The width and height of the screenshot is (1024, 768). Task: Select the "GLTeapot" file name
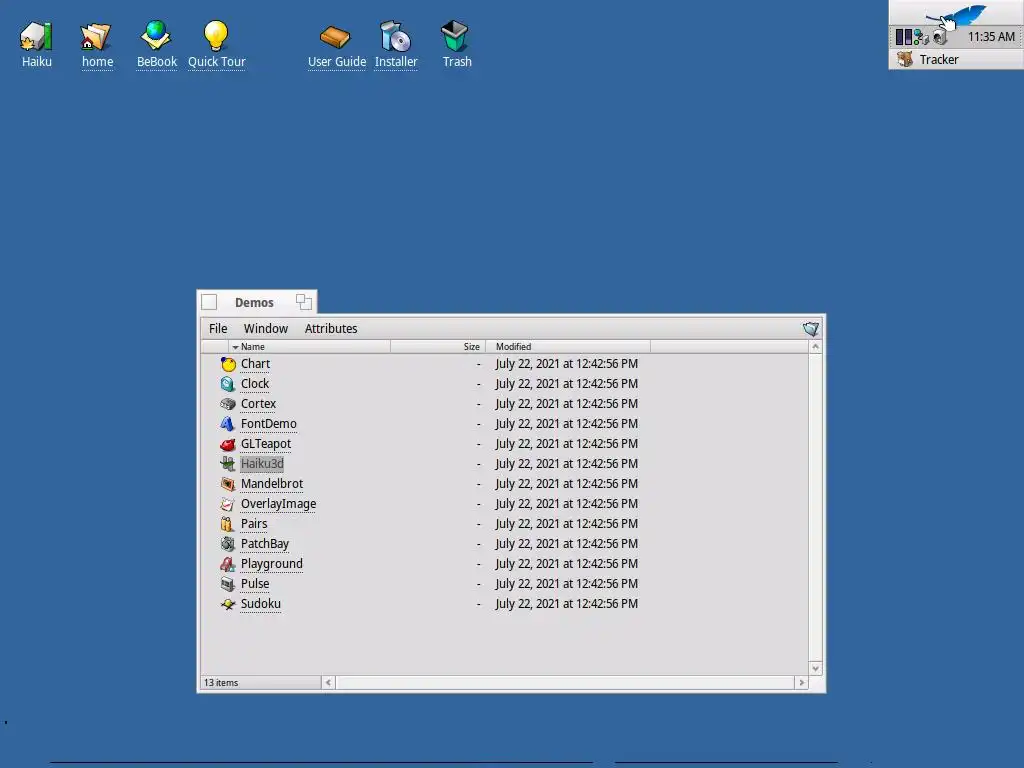[x=266, y=444]
